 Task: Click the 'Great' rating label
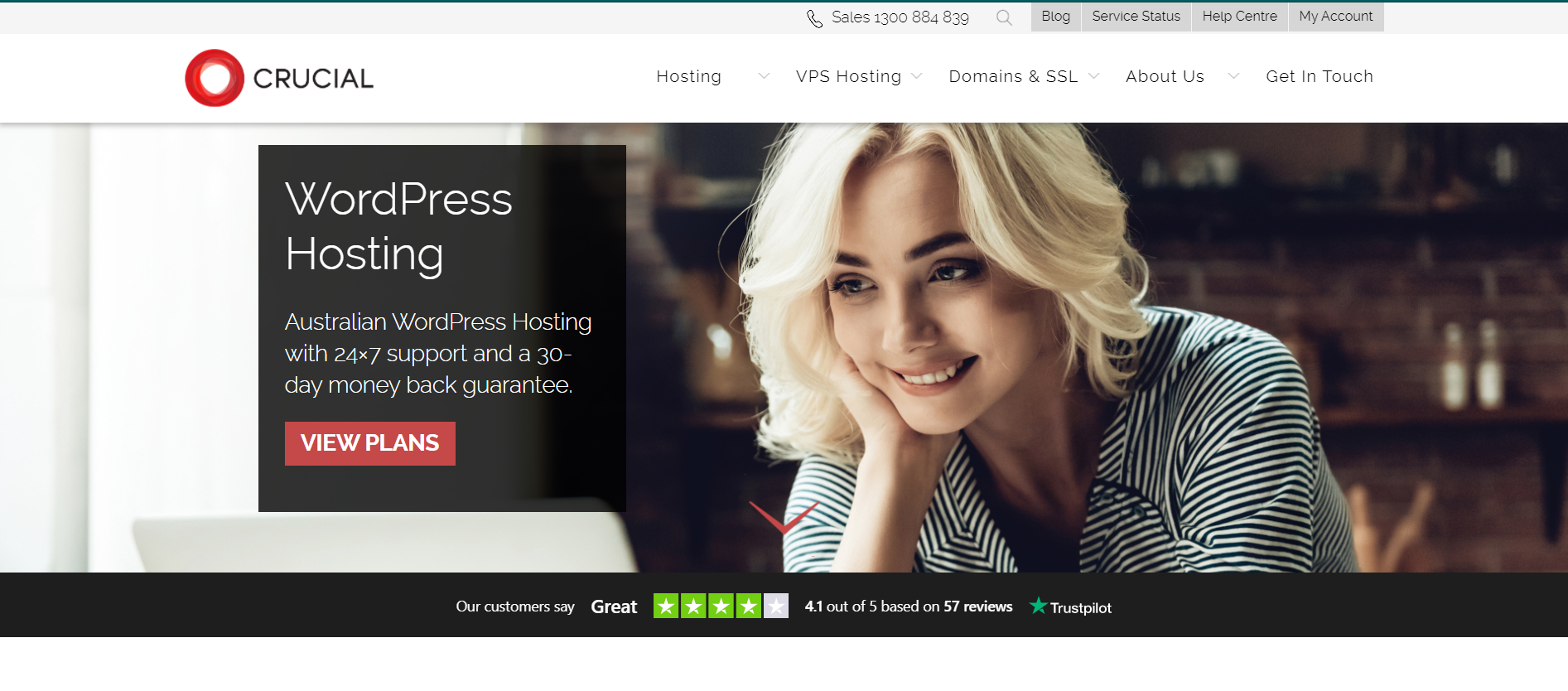(614, 606)
